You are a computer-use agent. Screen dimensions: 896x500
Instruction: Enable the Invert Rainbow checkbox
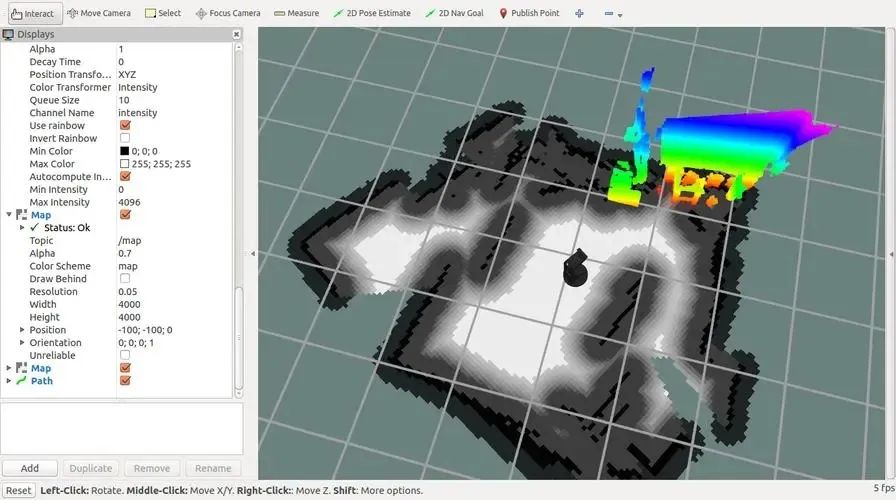(125, 138)
